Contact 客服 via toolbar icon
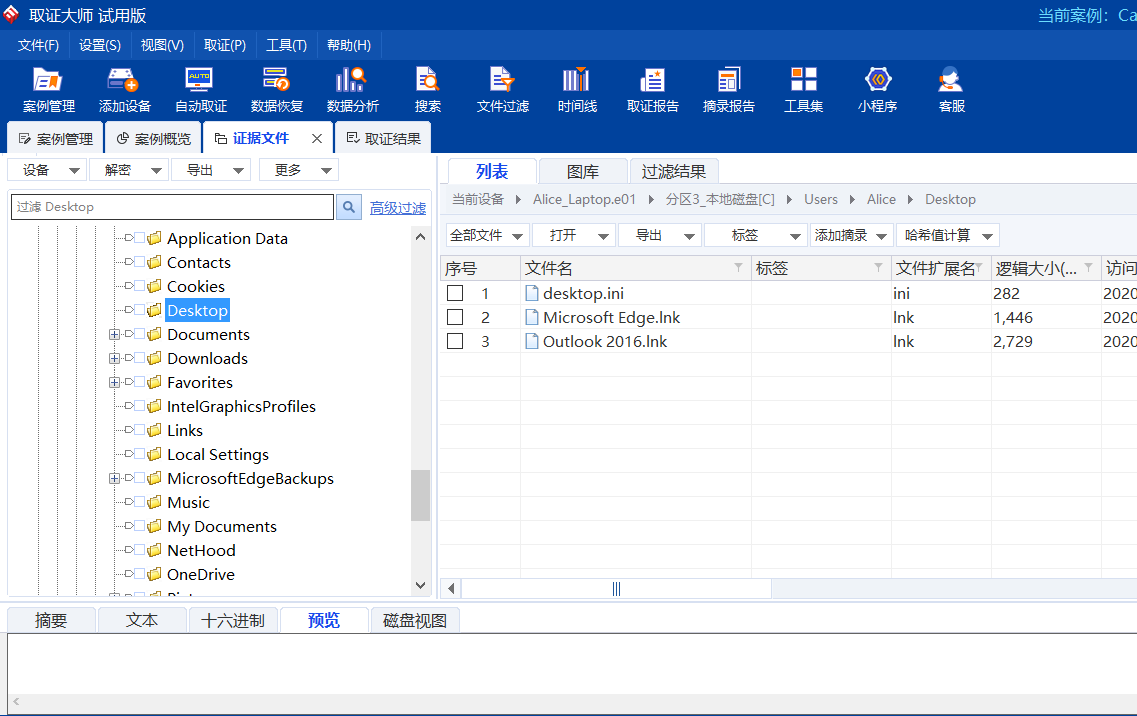1137x716 pixels. coord(951,89)
